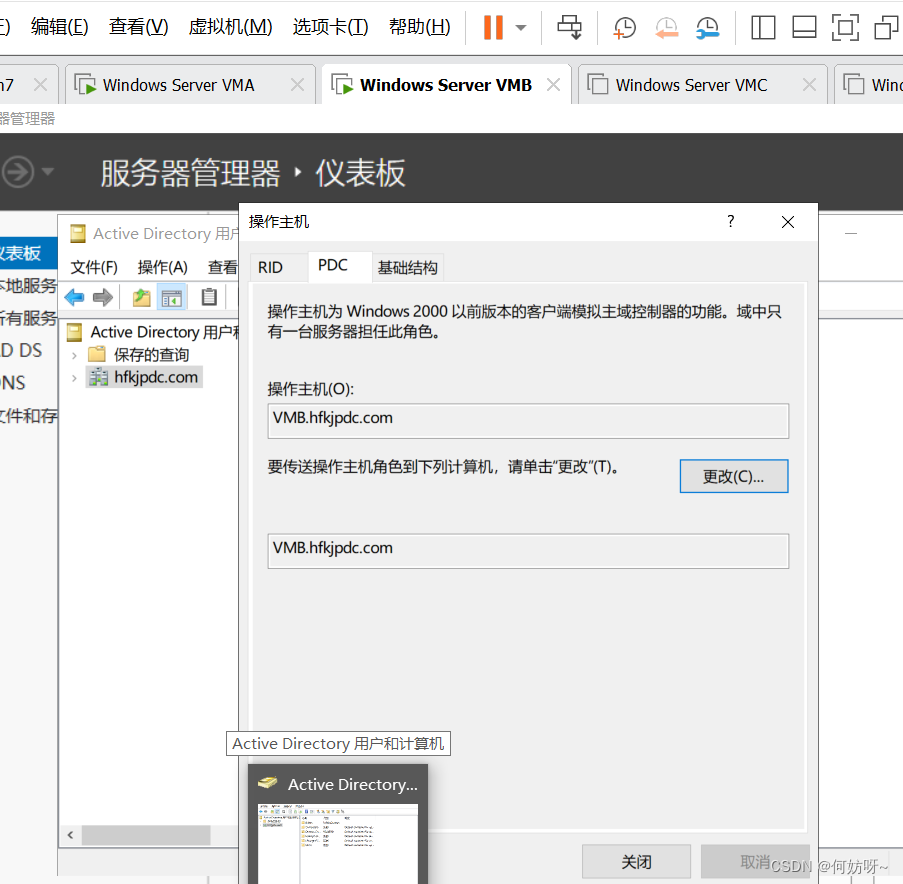The width and height of the screenshot is (903, 884).
Task: Click the 更改(C)... button
Action: point(733,477)
